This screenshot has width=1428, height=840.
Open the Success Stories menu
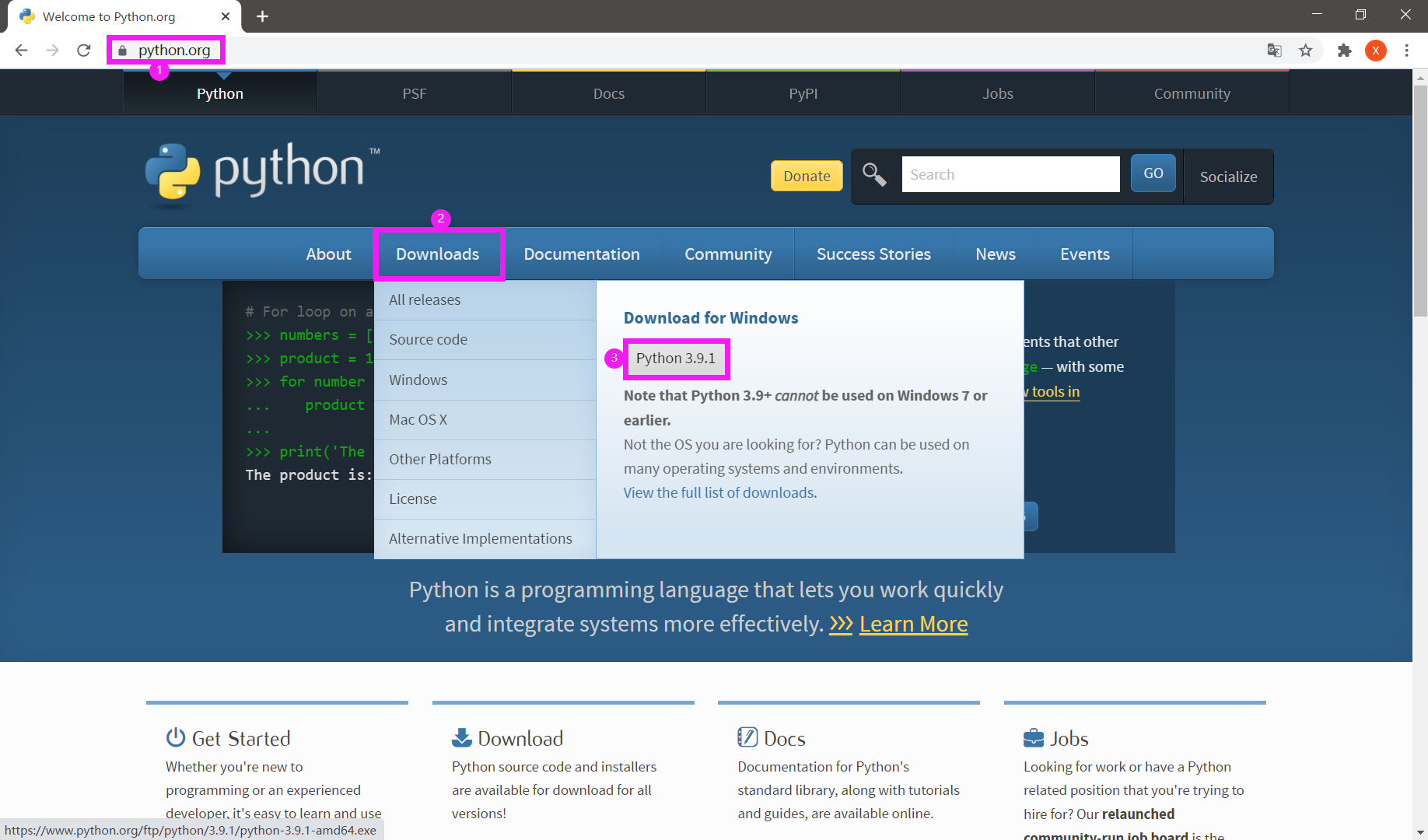[873, 254]
